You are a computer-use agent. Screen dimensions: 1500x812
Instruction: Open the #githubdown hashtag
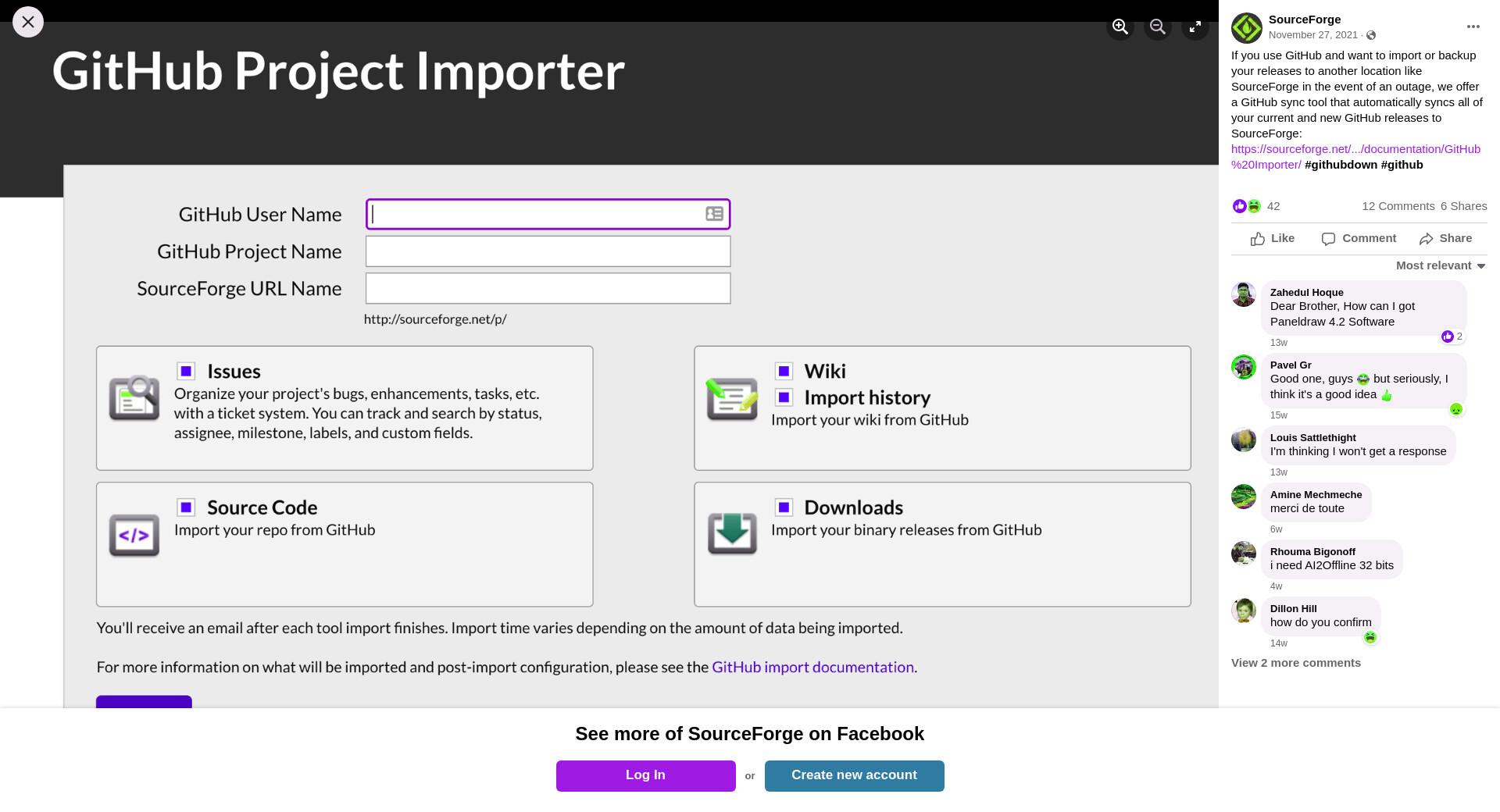1341,165
